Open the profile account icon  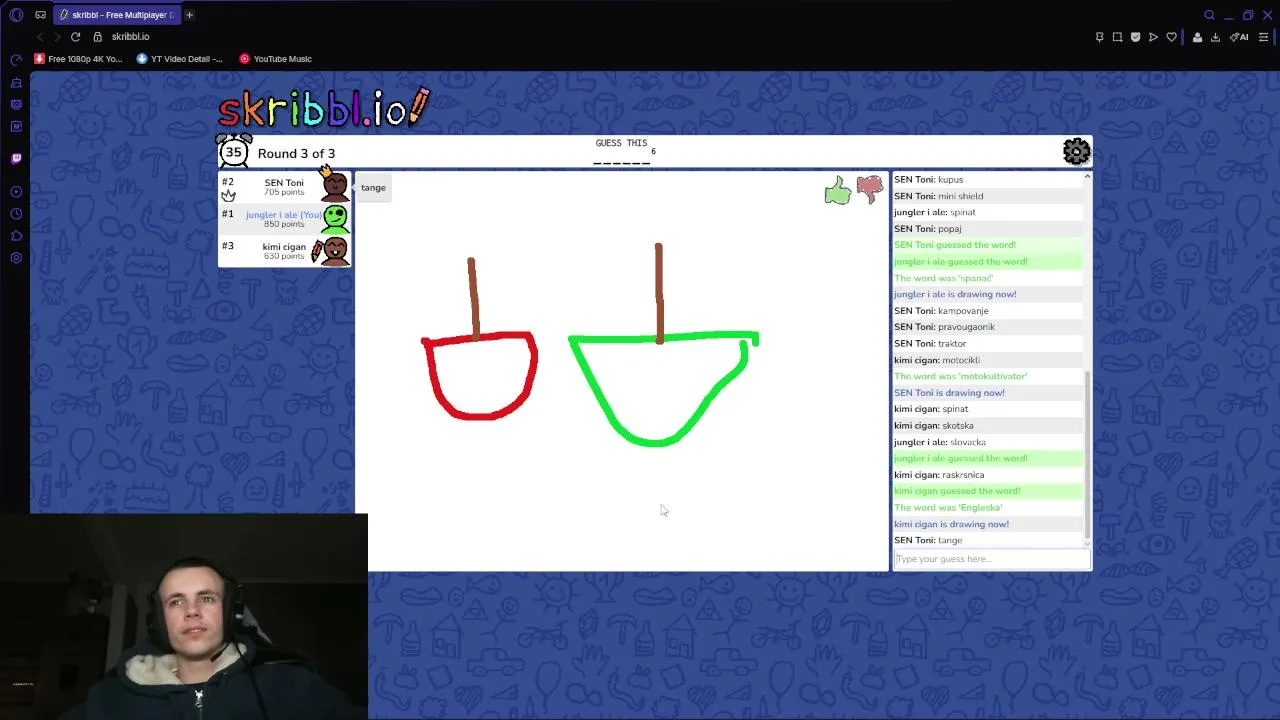click(x=1197, y=37)
